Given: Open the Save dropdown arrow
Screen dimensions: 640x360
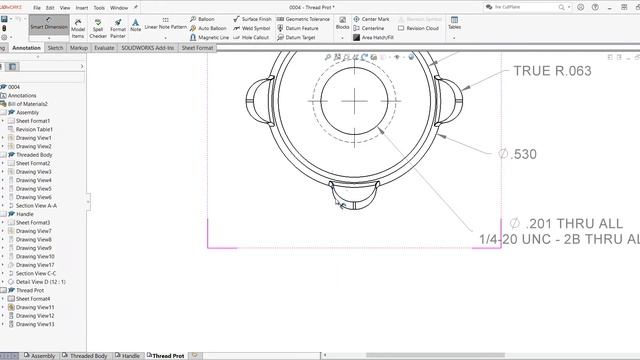Looking at the screenshot, I should 11,19.
